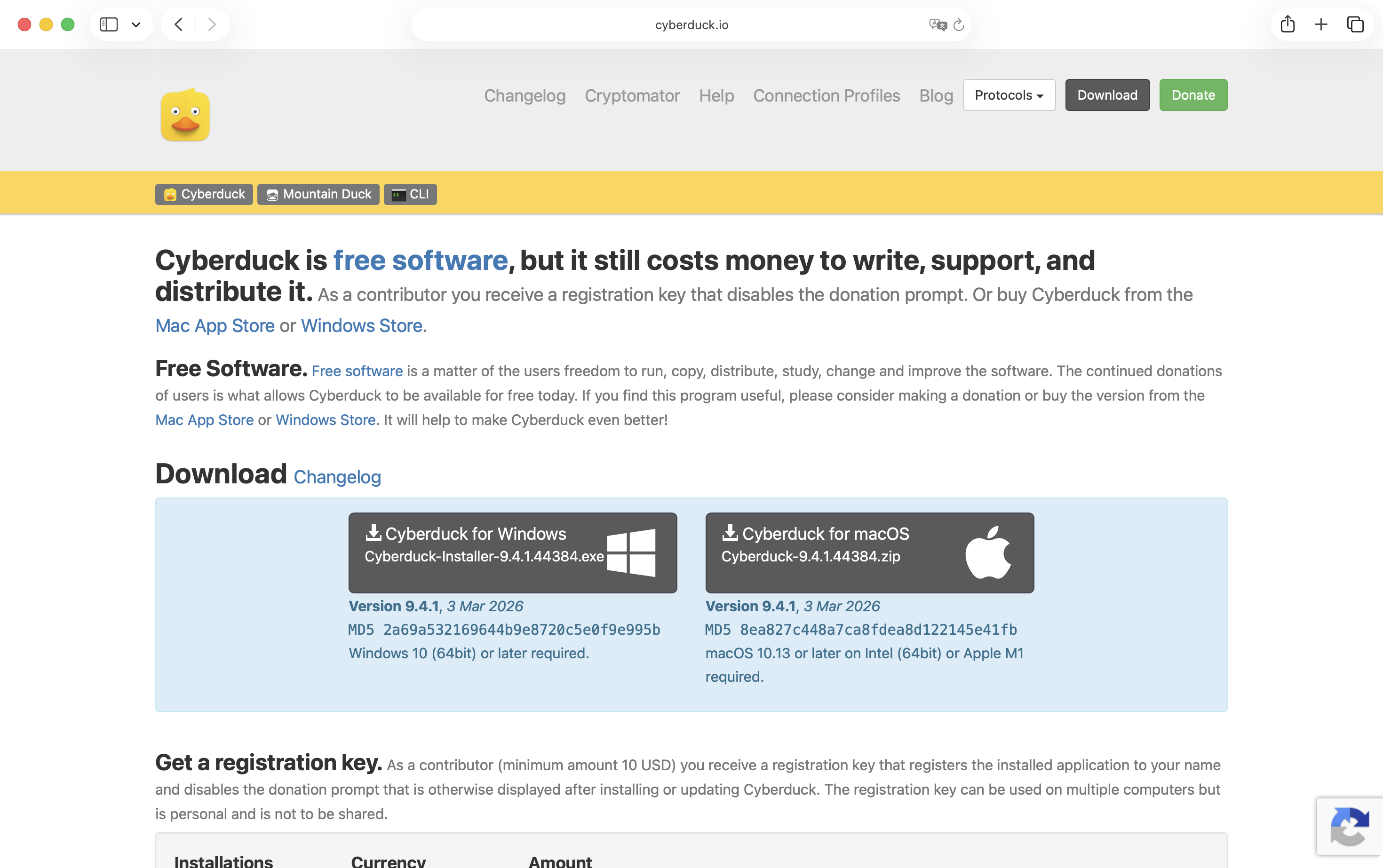Open the Share icon in Safari

click(x=1288, y=24)
